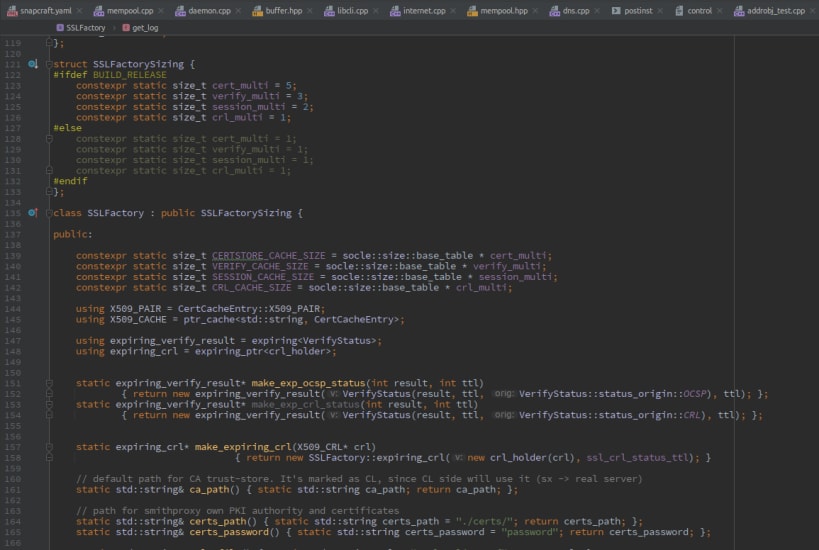Click the make_expiring_crl function name
Image resolution: width=819 pixels, height=550 pixels.
tap(243, 447)
